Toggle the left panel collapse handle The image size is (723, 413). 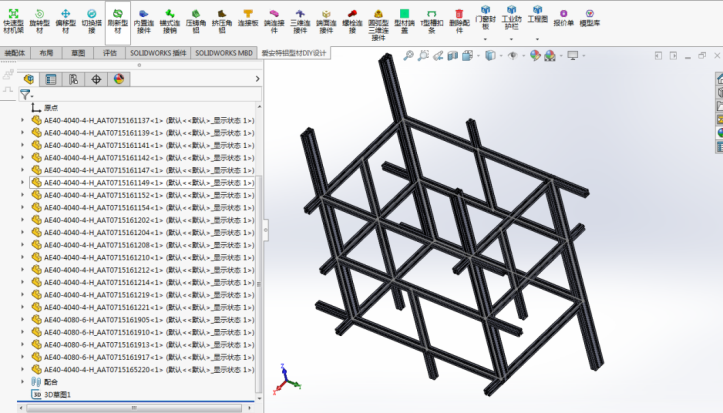[x=266, y=230]
